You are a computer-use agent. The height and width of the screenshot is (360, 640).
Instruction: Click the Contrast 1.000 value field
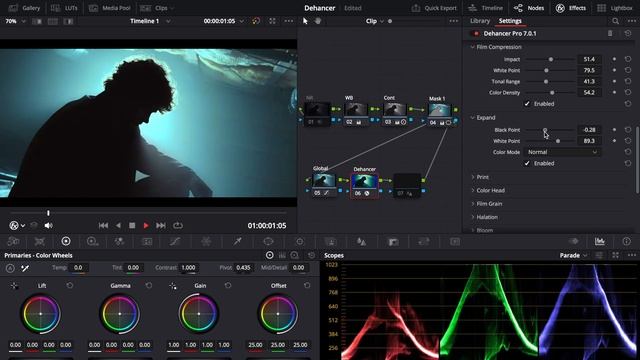pos(189,268)
